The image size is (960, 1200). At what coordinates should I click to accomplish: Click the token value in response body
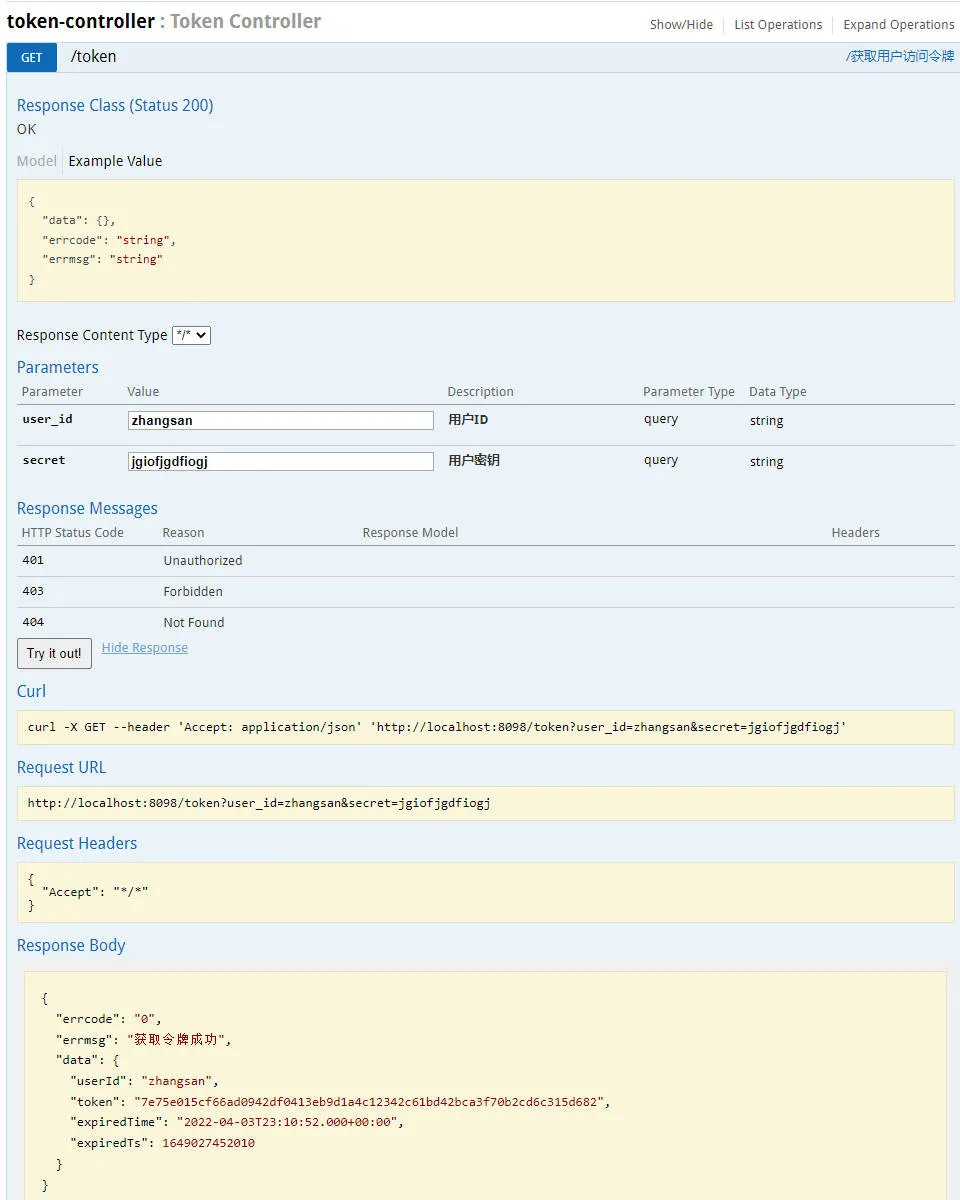point(368,1102)
